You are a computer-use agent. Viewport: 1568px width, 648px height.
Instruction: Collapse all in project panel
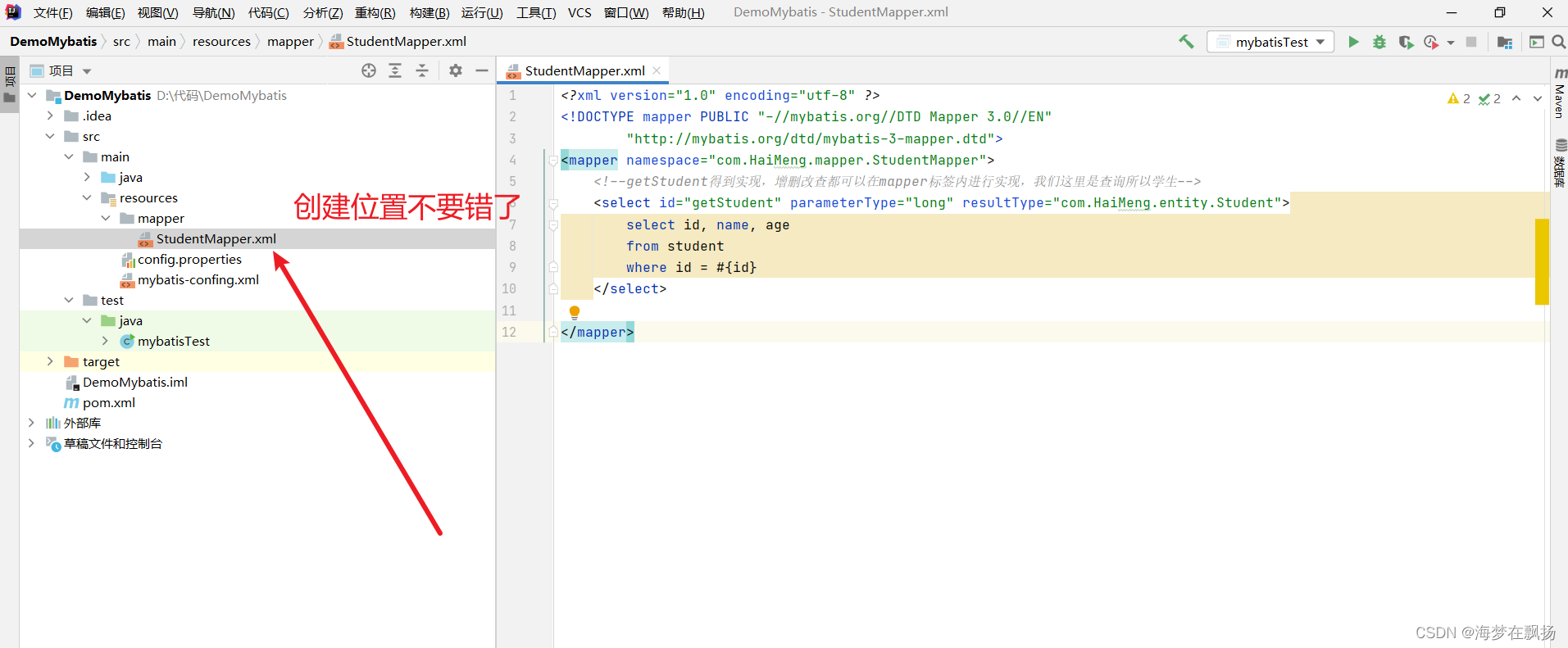click(x=422, y=70)
